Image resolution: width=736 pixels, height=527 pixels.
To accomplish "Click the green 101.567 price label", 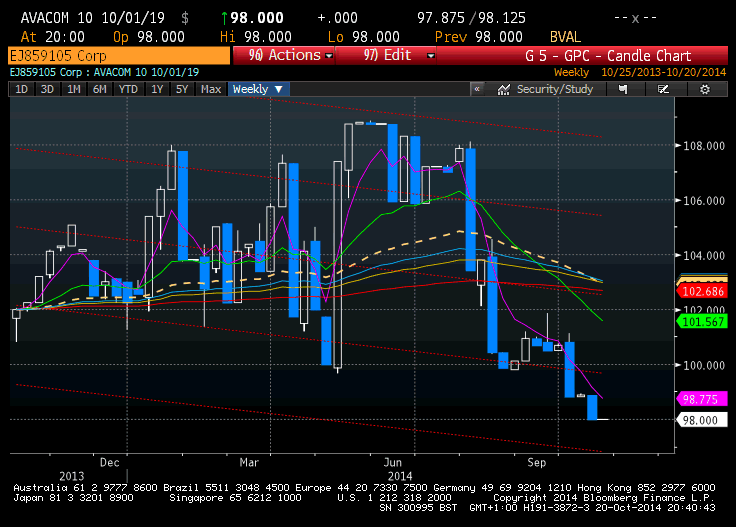I will [703, 322].
